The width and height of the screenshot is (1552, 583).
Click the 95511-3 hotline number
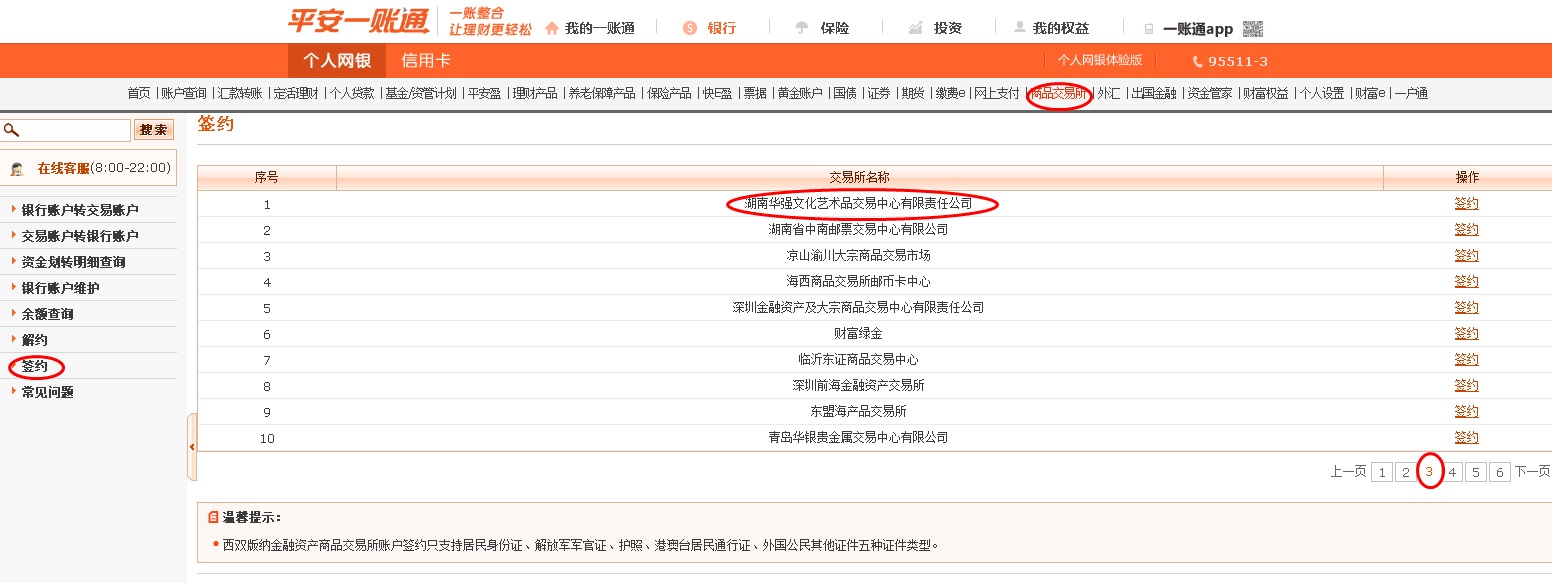coord(1237,61)
